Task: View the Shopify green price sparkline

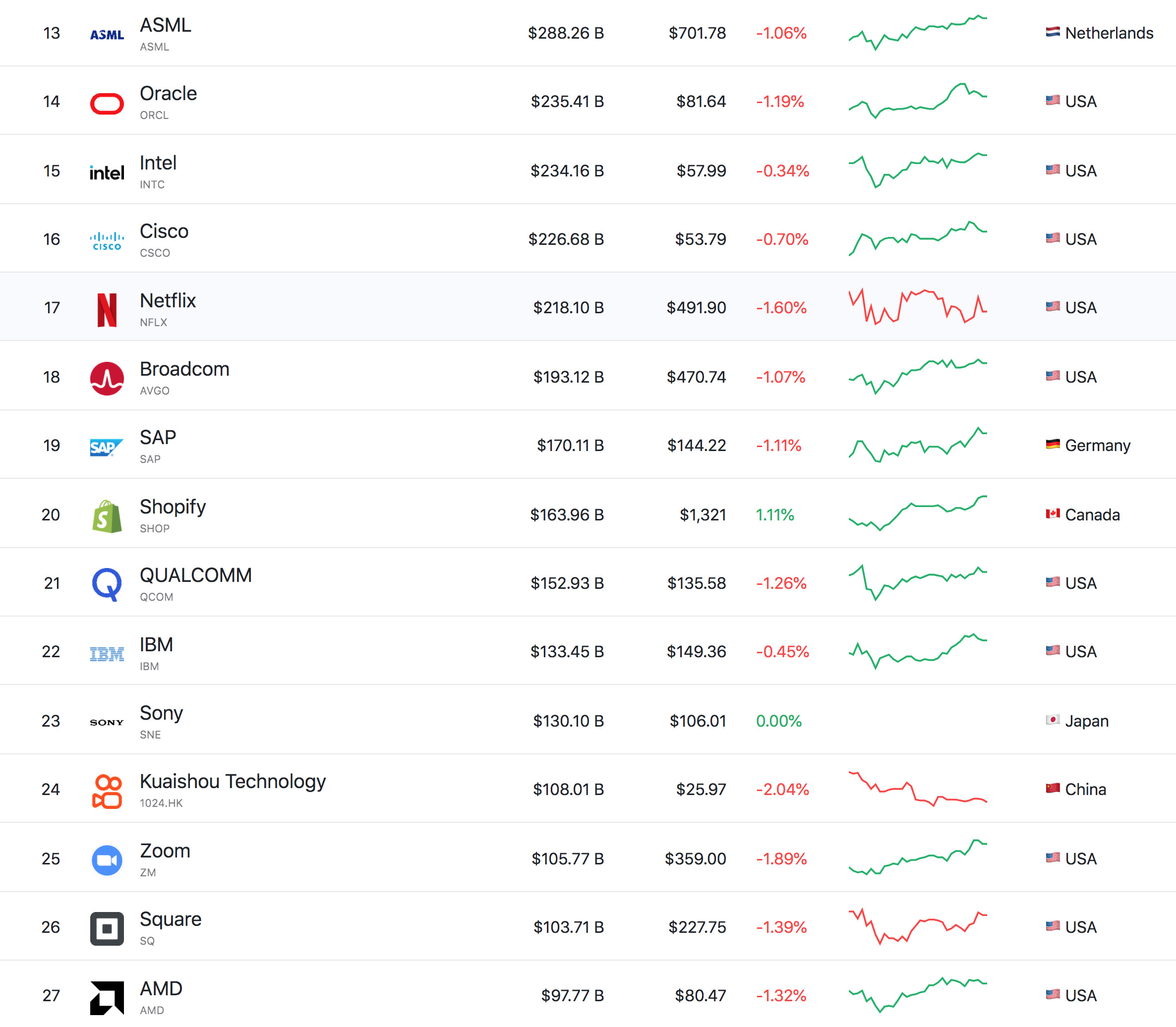Action: (918, 513)
